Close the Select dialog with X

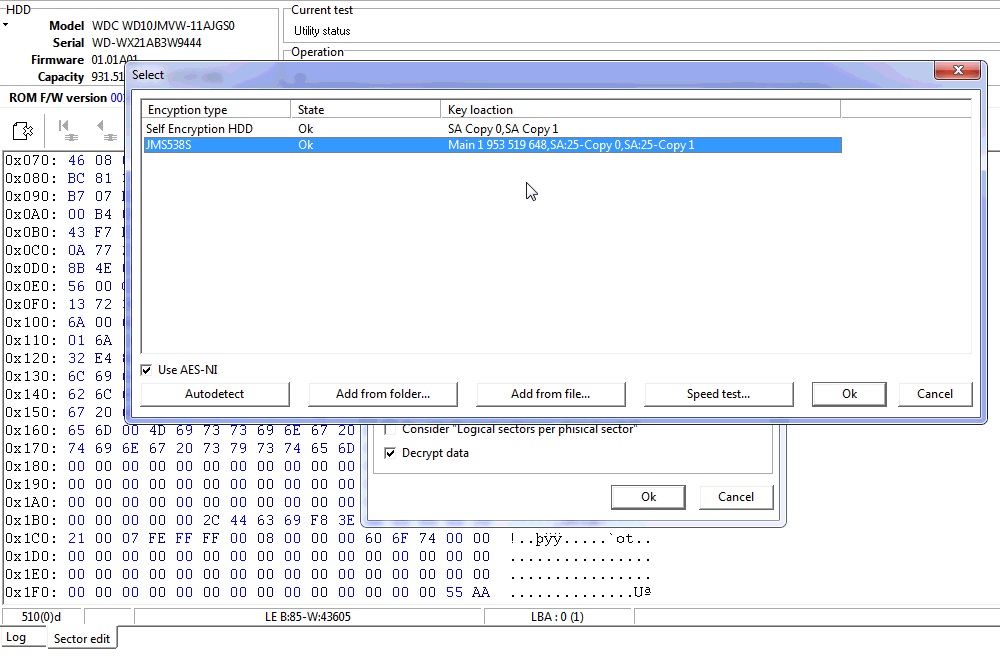[x=957, y=70]
